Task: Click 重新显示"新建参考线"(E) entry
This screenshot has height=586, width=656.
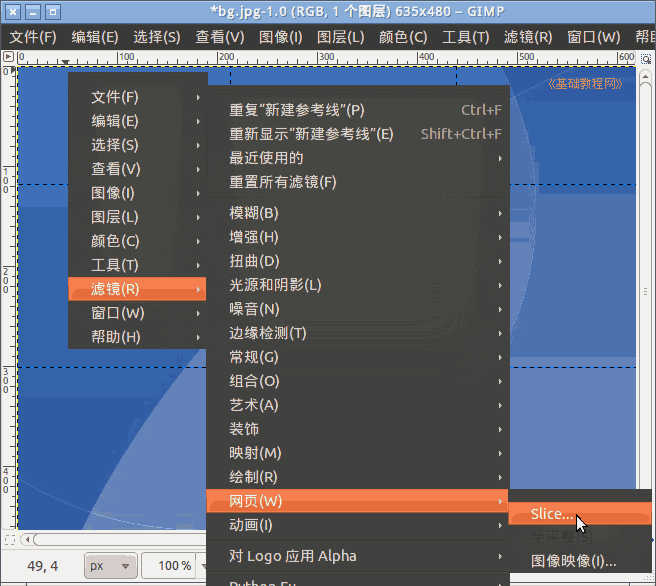Action: [311, 134]
